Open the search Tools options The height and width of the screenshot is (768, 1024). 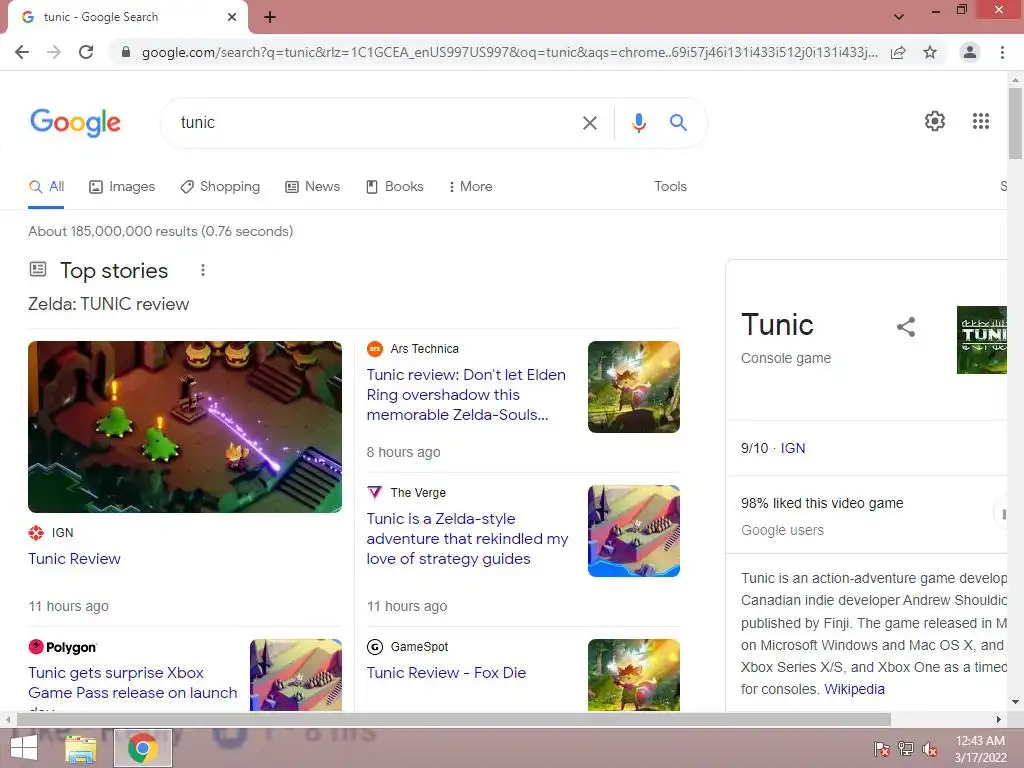tap(670, 187)
